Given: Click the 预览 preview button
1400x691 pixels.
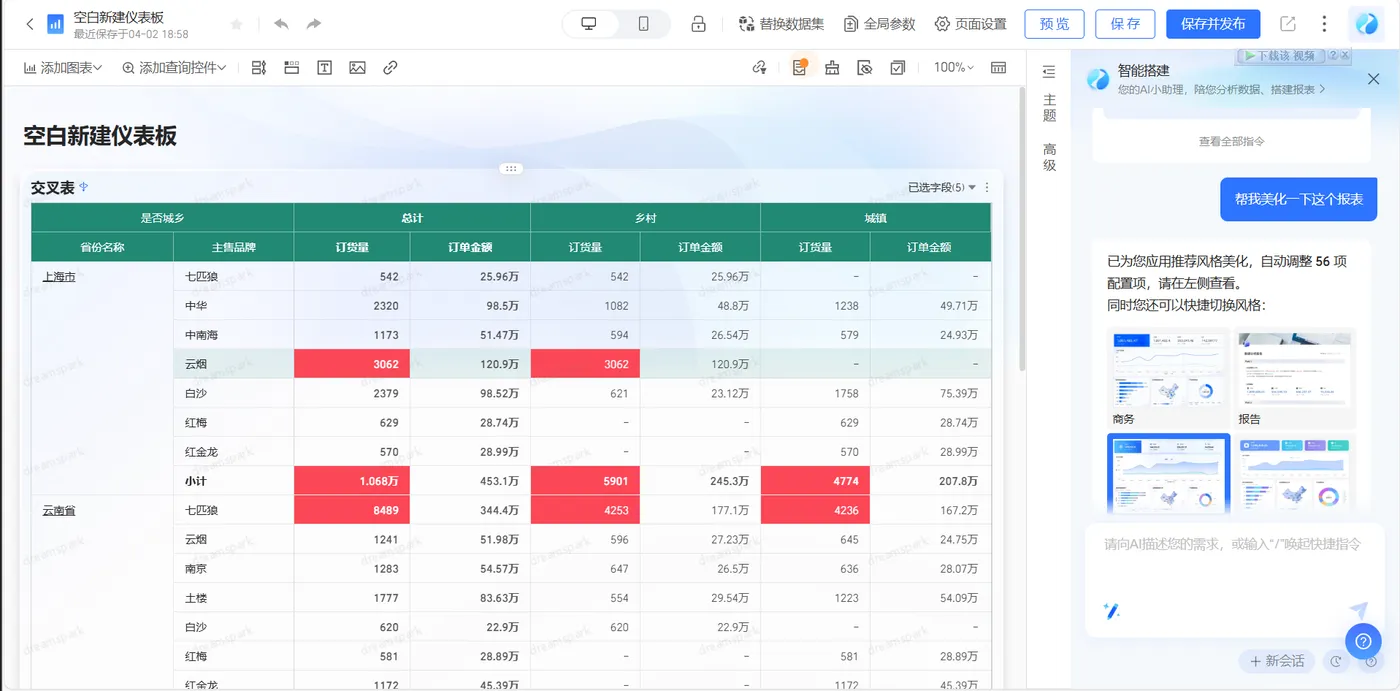Looking at the screenshot, I should tap(1055, 24).
